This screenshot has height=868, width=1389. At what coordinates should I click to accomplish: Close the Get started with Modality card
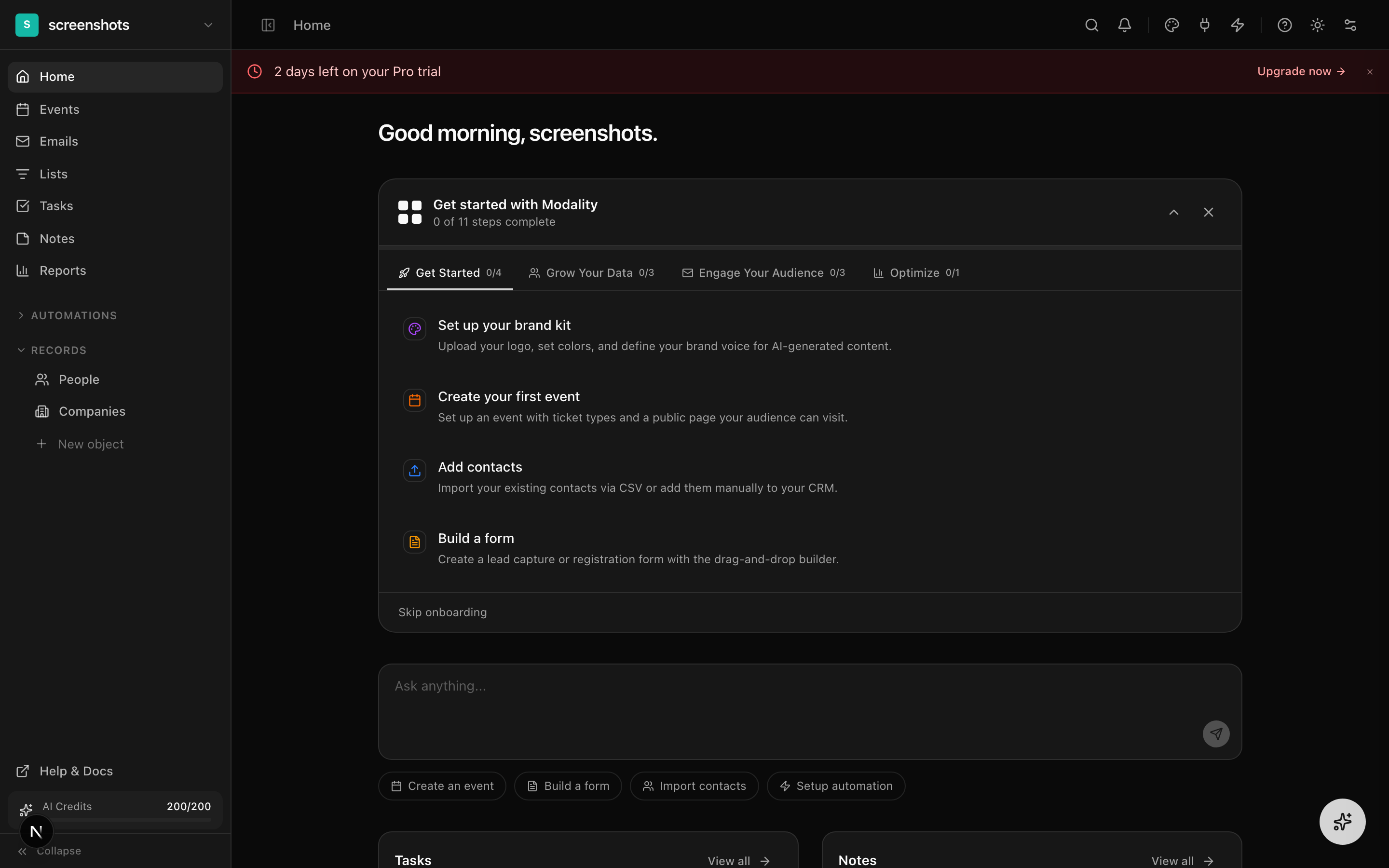click(x=1208, y=212)
